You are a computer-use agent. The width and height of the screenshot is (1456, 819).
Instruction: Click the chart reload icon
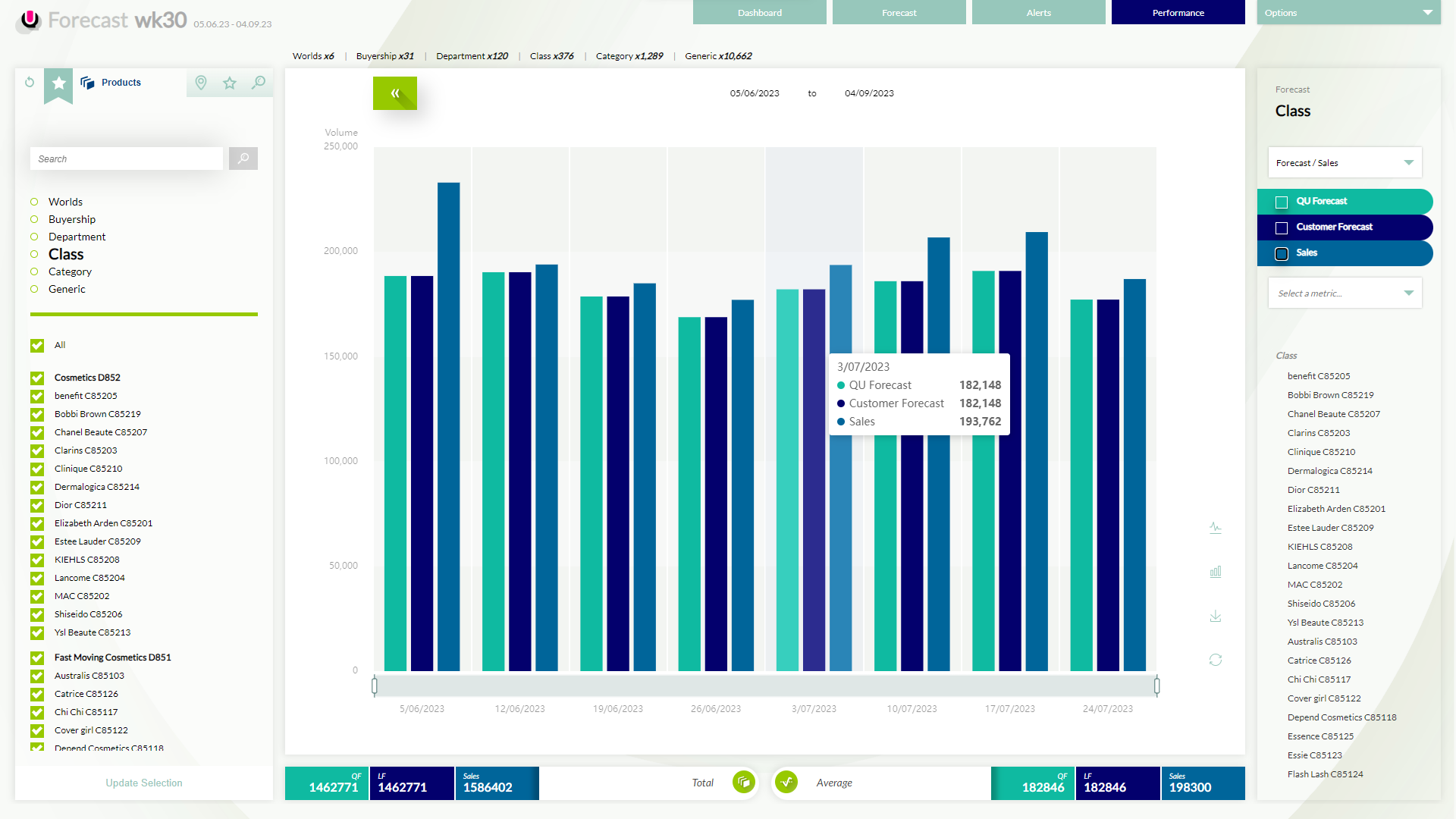[1216, 660]
